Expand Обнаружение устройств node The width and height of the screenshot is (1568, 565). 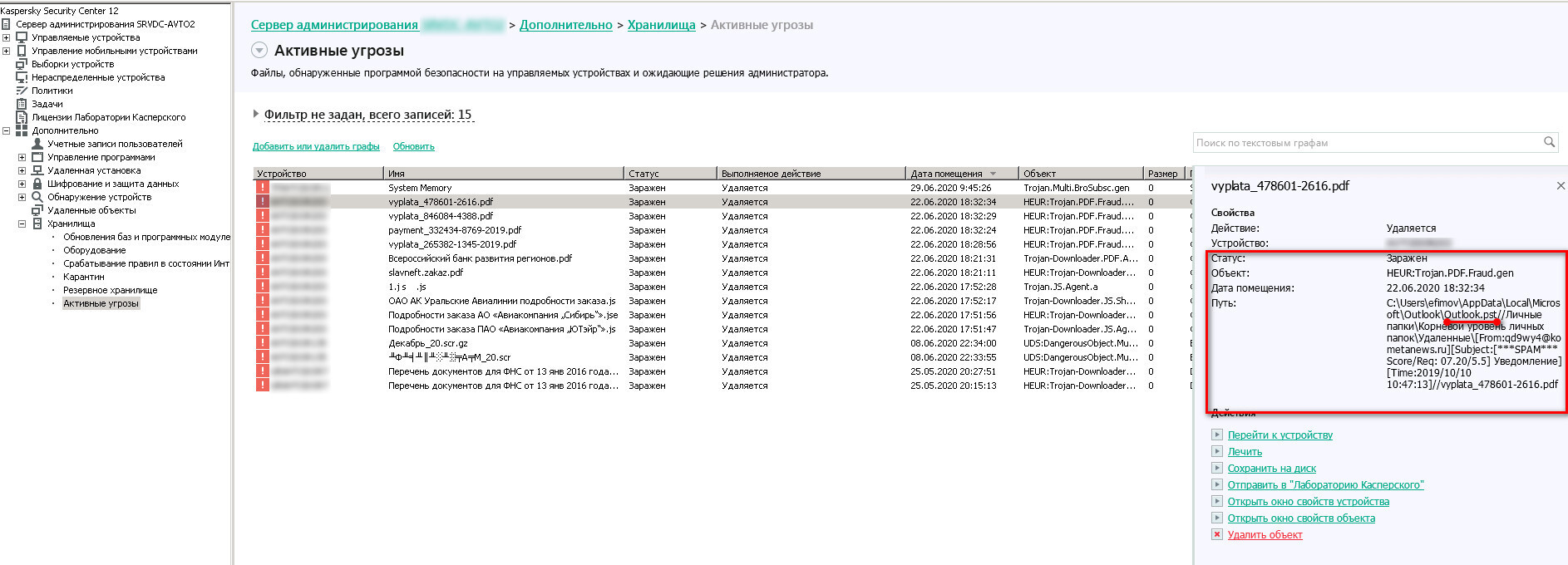point(22,197)
